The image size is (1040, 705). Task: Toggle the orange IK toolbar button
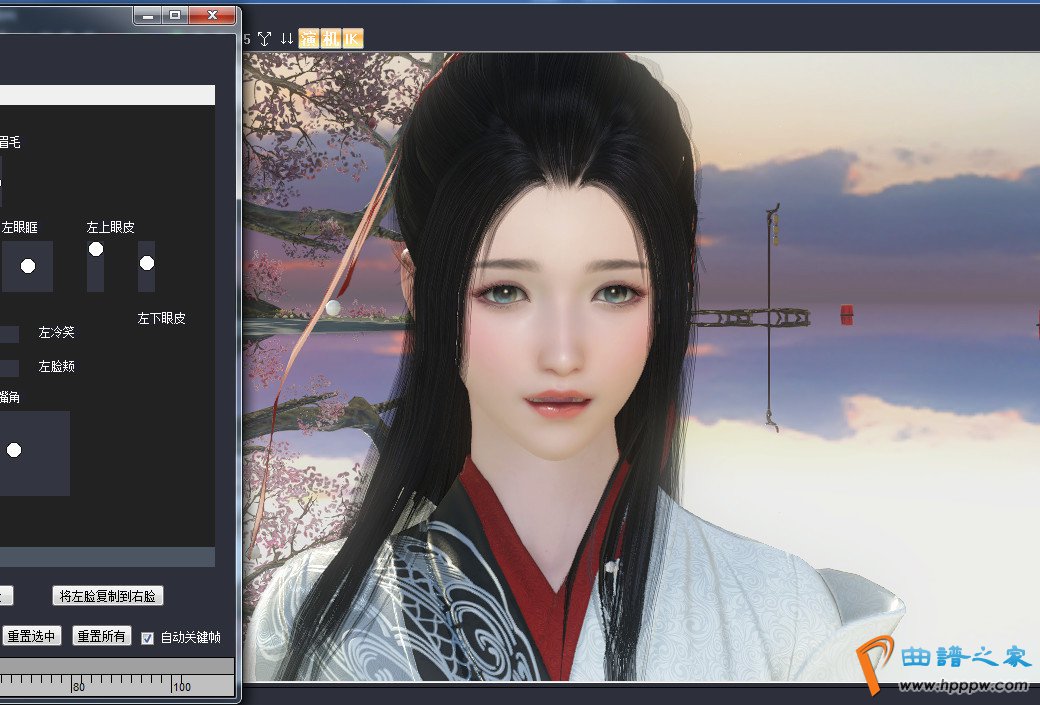352,39
